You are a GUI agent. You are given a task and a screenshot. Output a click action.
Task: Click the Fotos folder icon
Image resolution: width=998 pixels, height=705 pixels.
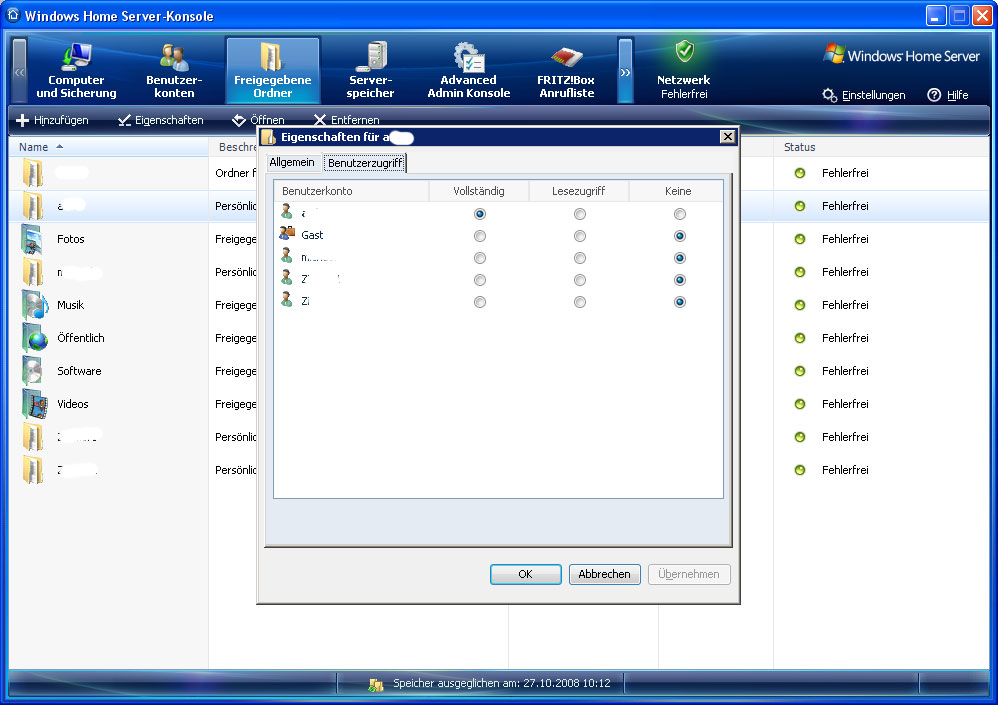pos(32,239)
